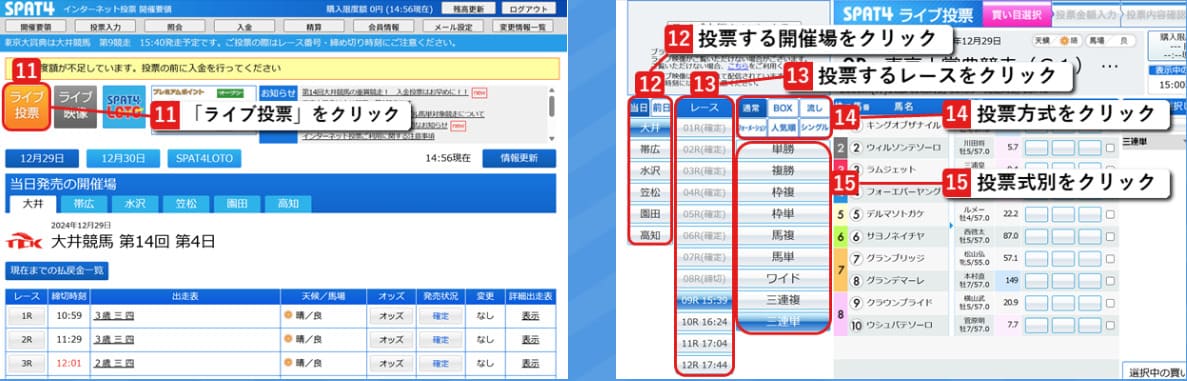Switch to the 水沢 venue tab

coord(135,203)
